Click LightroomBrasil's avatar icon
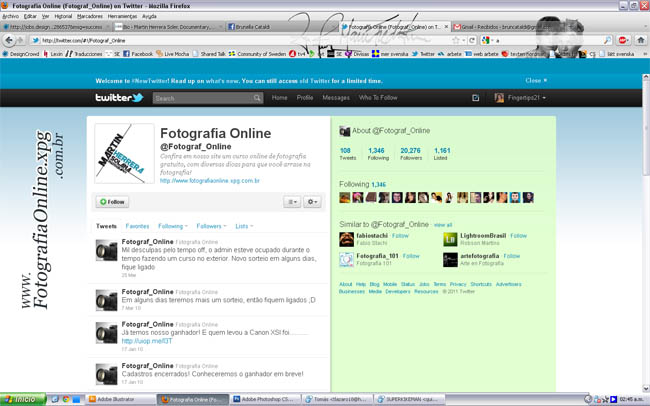650x406 pixels. (x=450, y=239)
